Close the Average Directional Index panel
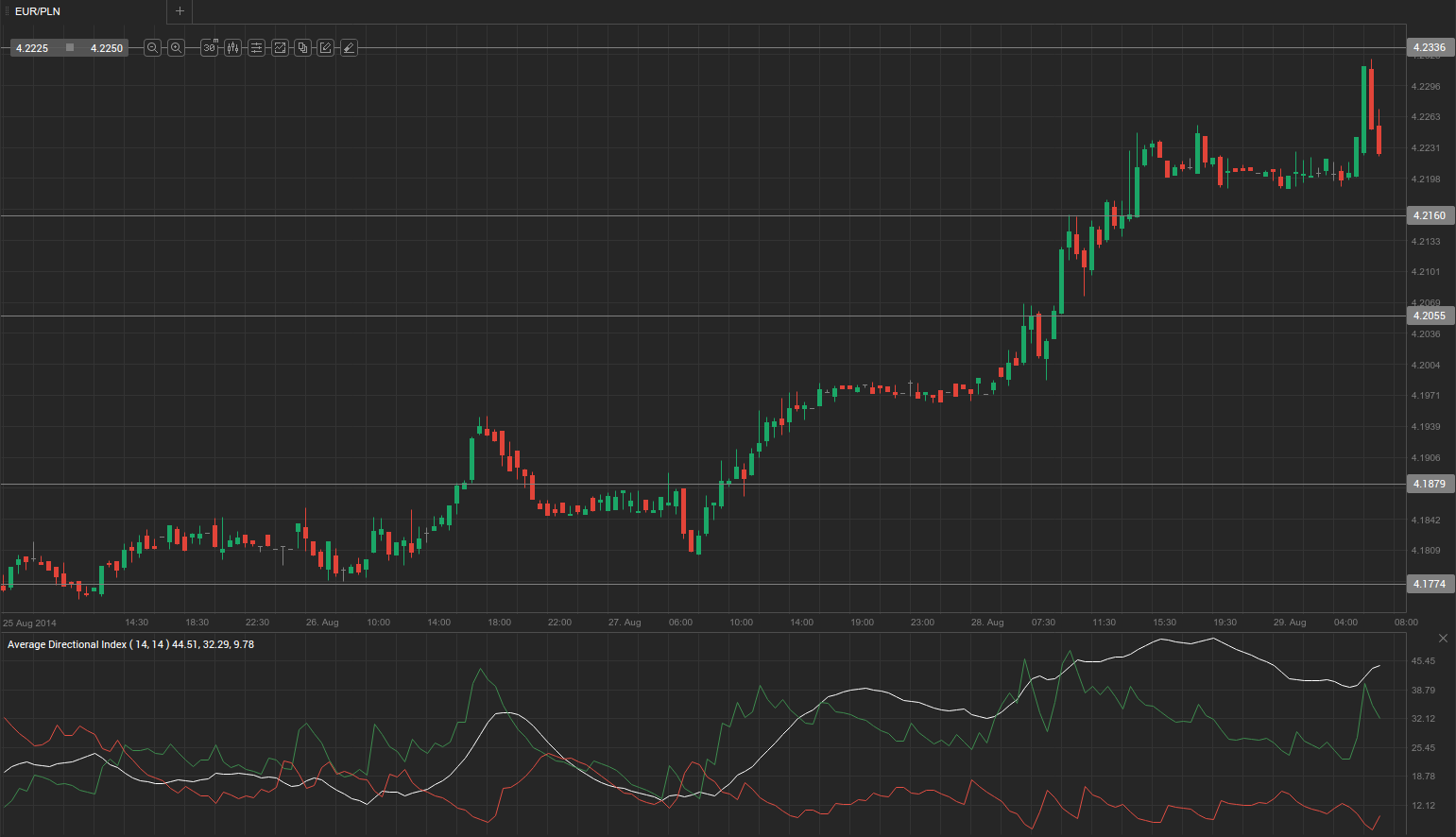This screenshot has width=1456, height=837. pyautogui.click(x=1443, y=639)
